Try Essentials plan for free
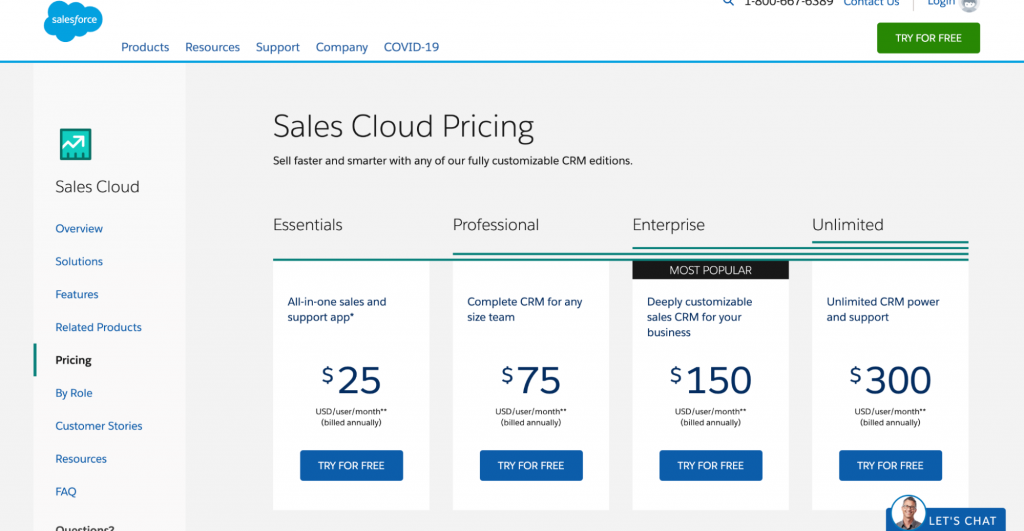This screenshot has height=531, width=1024. (x=351, y=465)
